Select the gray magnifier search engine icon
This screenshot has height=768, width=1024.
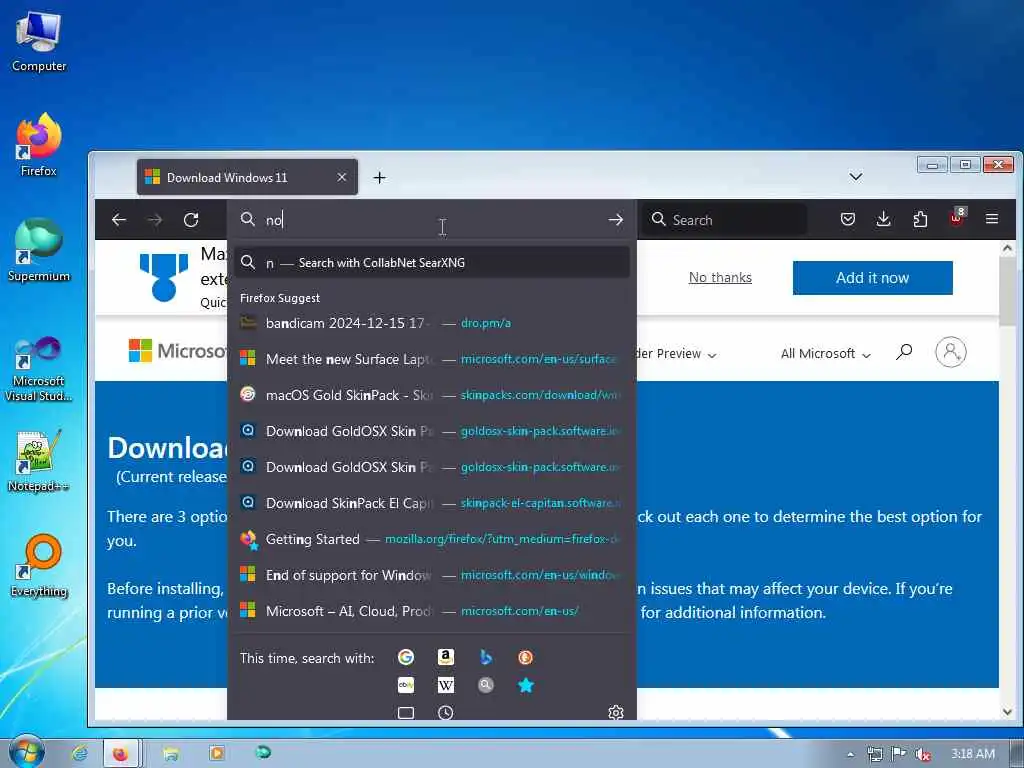(485, 685)
